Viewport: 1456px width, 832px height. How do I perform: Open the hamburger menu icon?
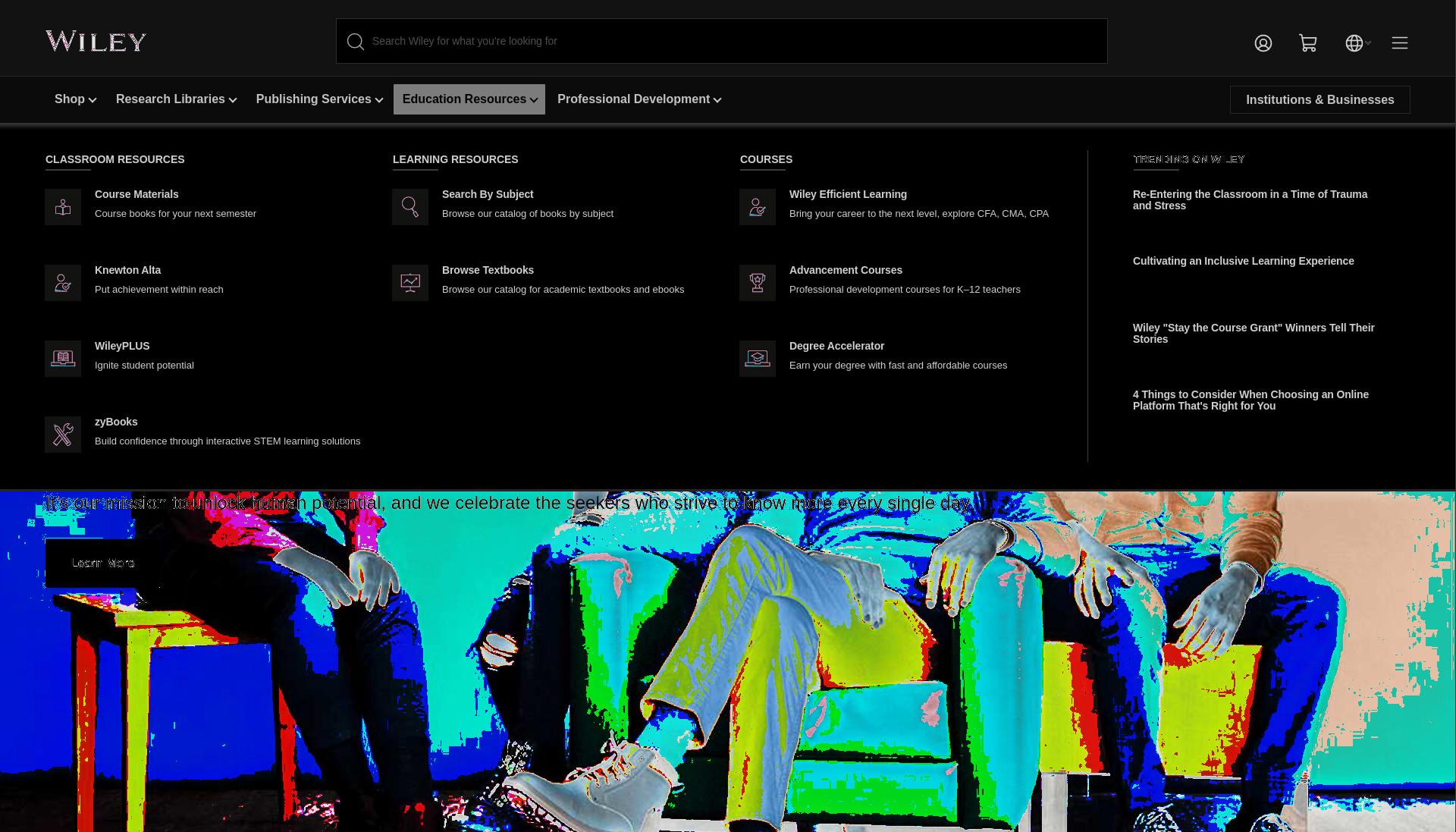click(x=1400, y=43)
